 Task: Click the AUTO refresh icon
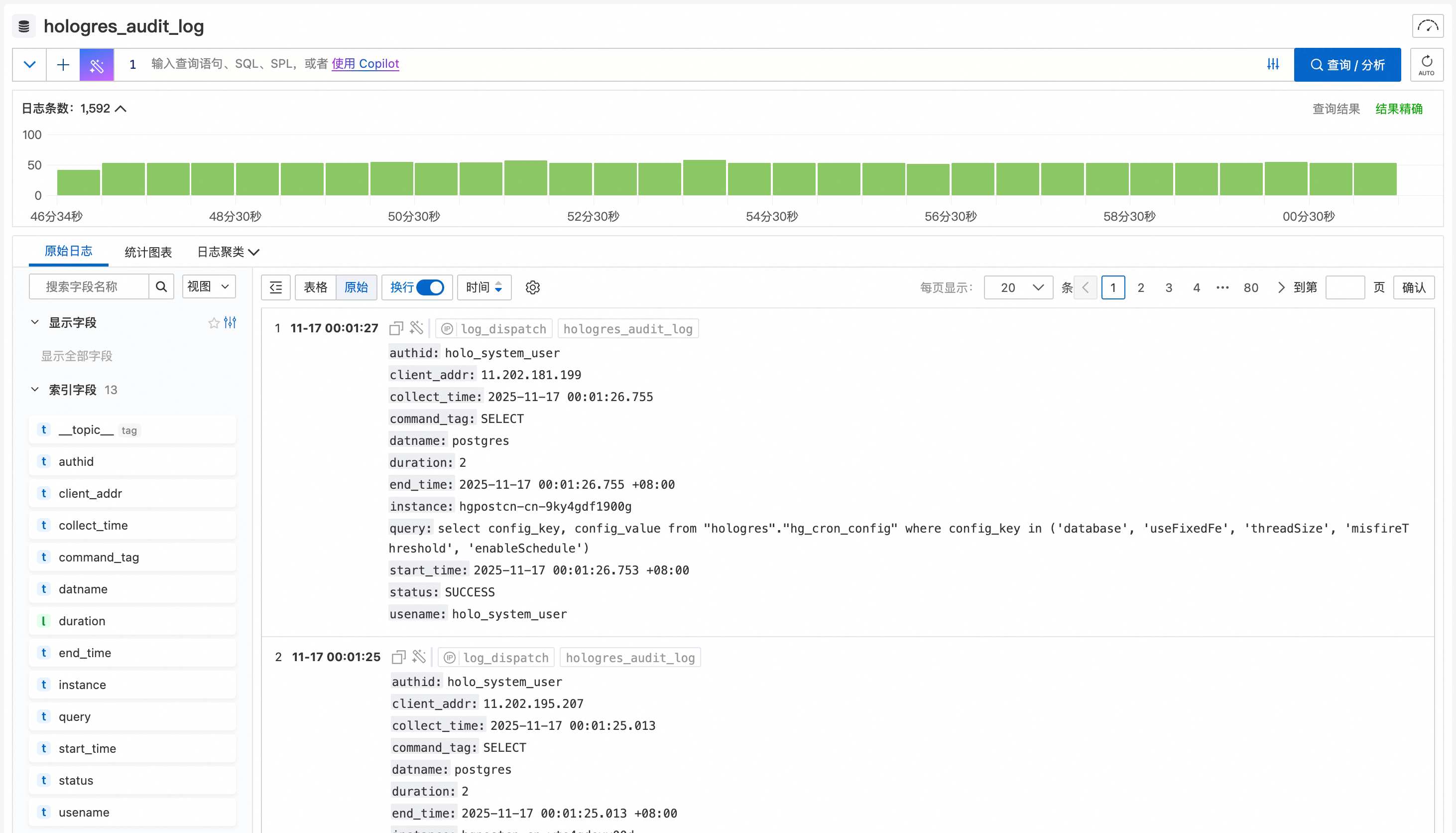pyautogui.click(x=1426, y=65)
